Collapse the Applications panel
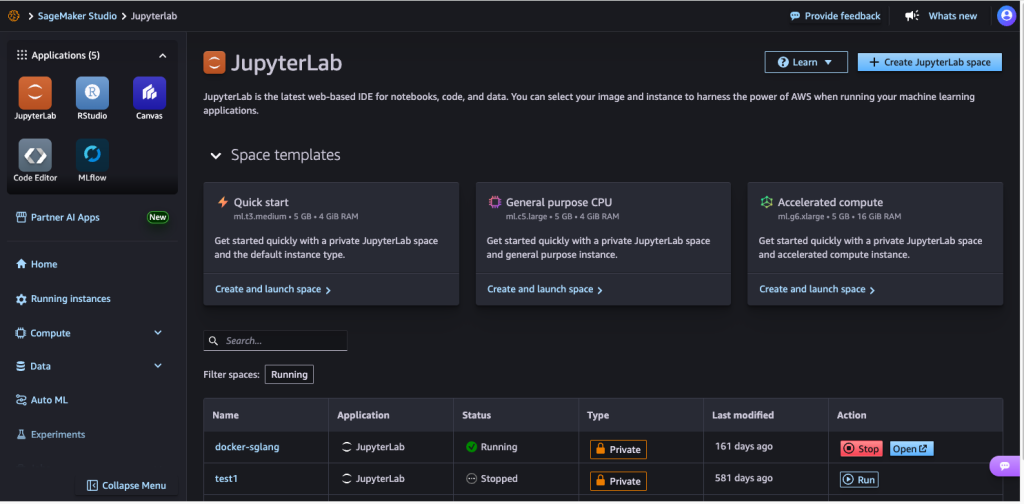The width and height of the screenshot is (1024, 504). coord(163,56)
